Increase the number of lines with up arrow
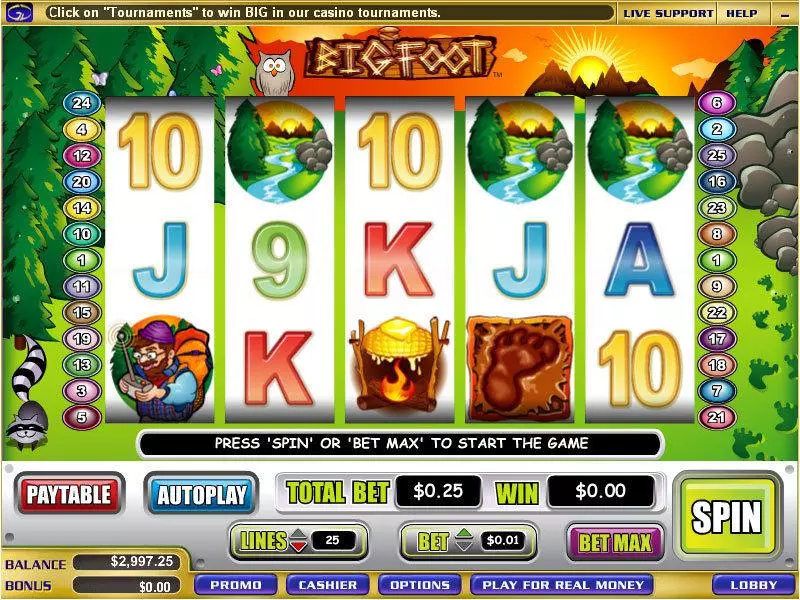800x600 pixels. (298, 534)
